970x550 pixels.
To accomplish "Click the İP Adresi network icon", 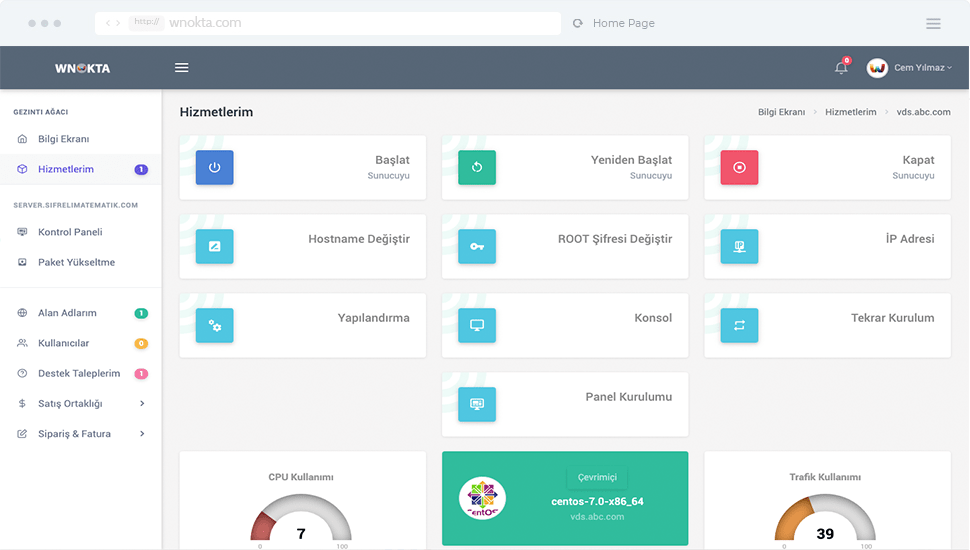I will [x=739, y=246].
